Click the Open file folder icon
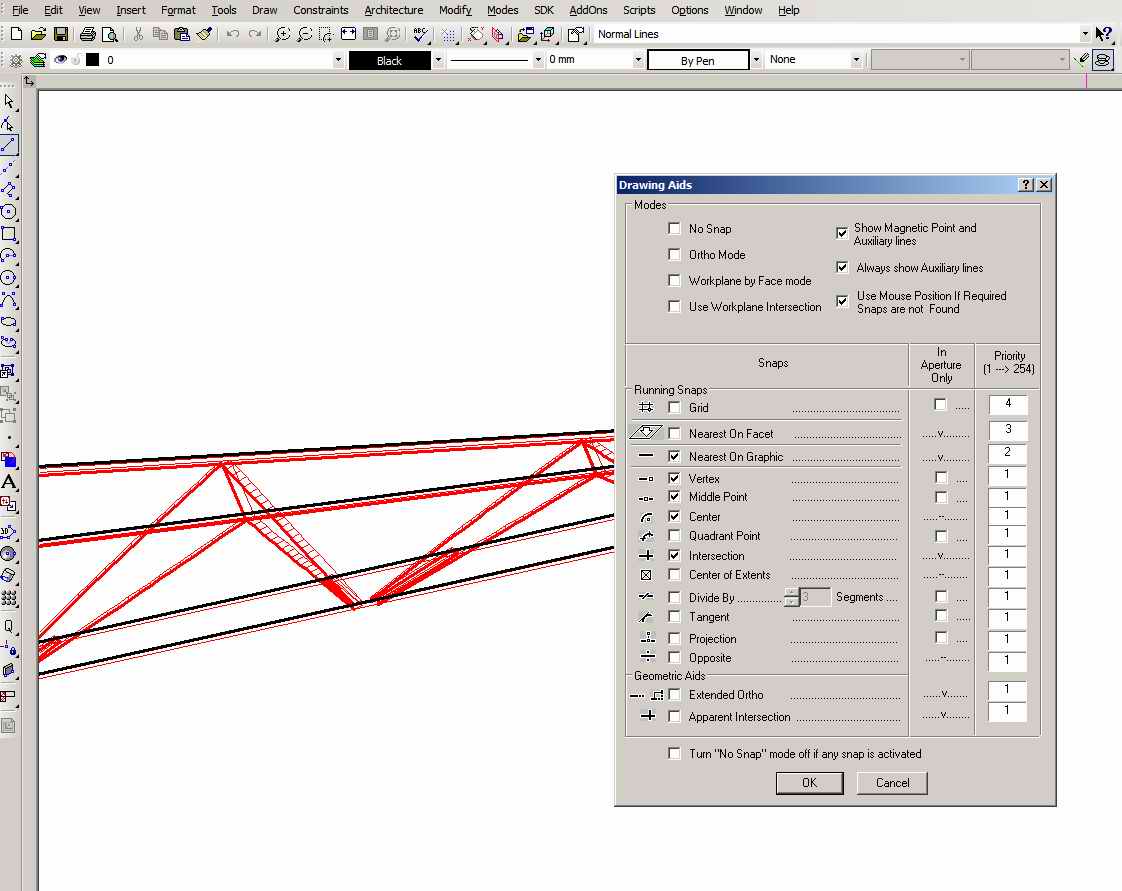Image resolution: width=1122 pixels, height=891 pixels. [x=39, y=34]
